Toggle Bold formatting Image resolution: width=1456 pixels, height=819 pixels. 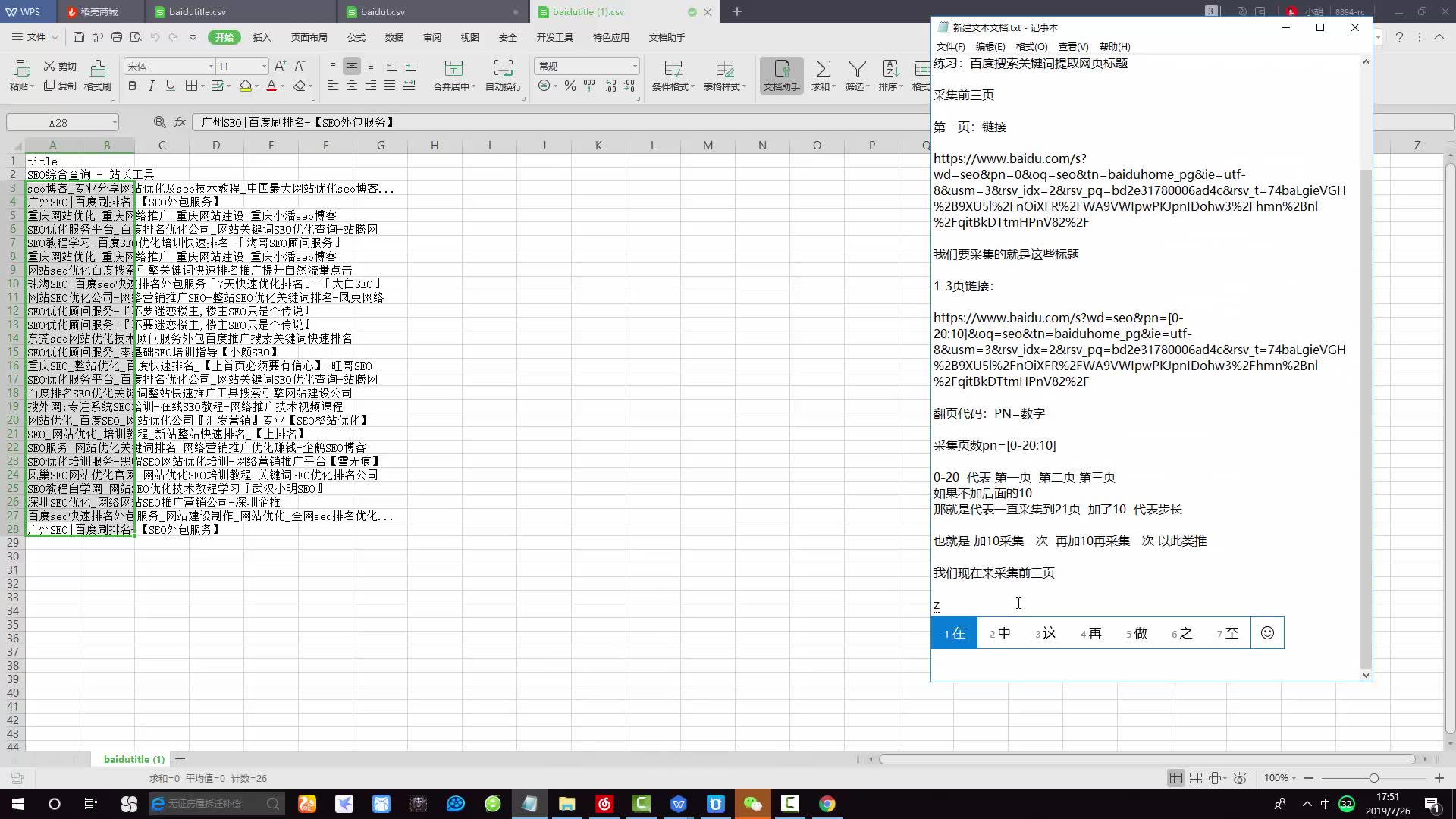[133, 86]
